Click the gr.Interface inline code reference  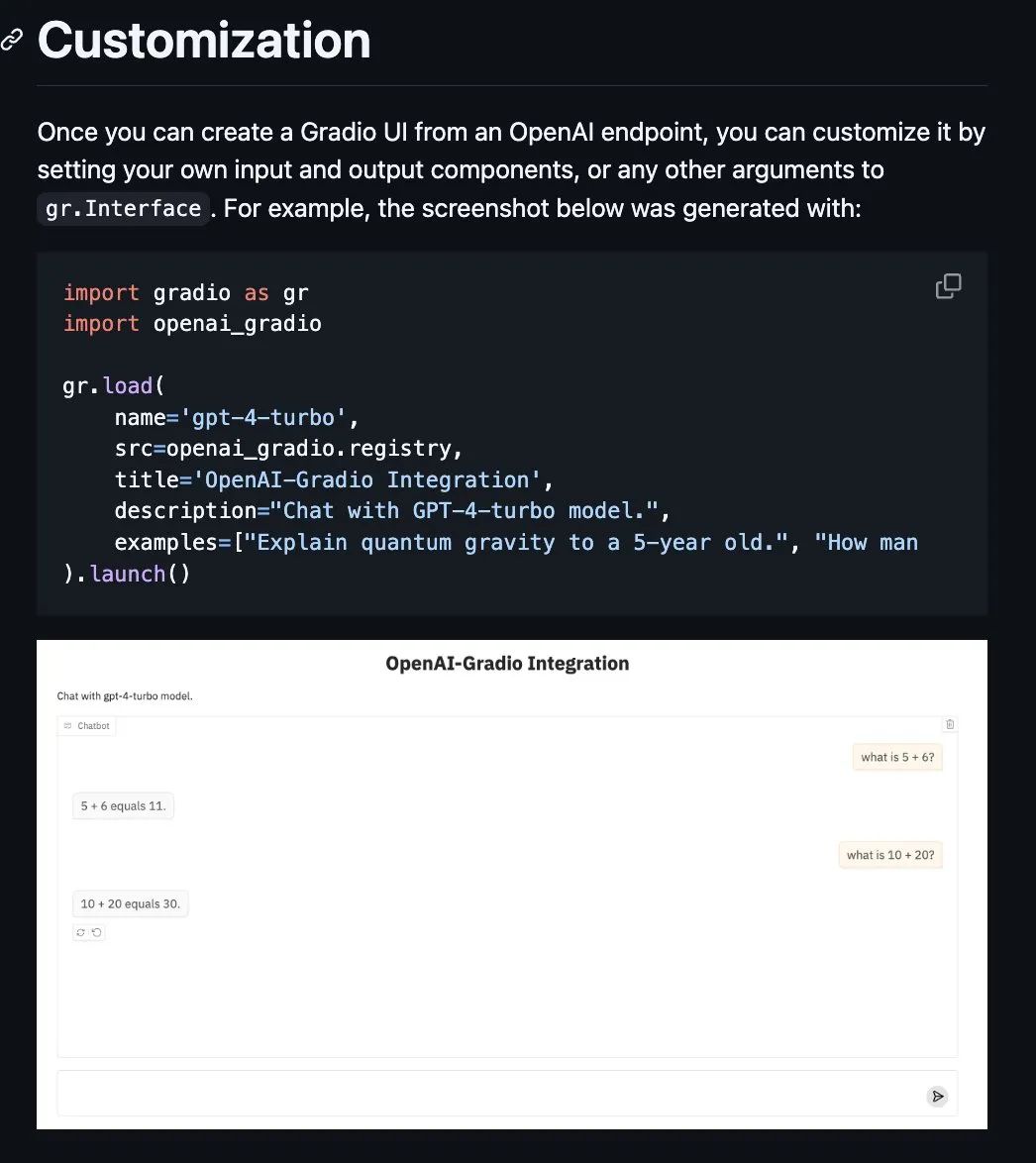click(123, 208)
